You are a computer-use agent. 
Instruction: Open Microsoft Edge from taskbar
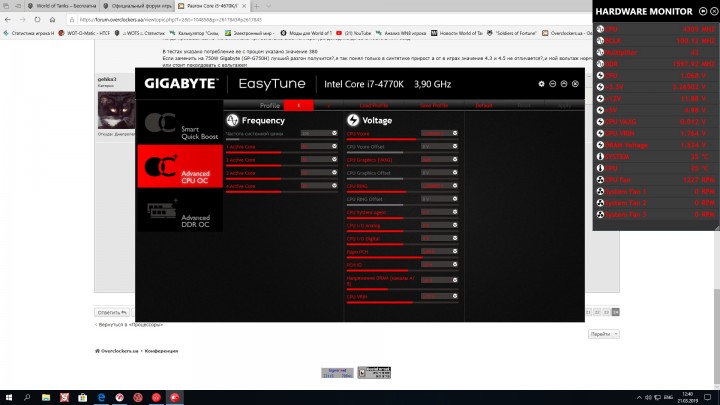[101, 398]
